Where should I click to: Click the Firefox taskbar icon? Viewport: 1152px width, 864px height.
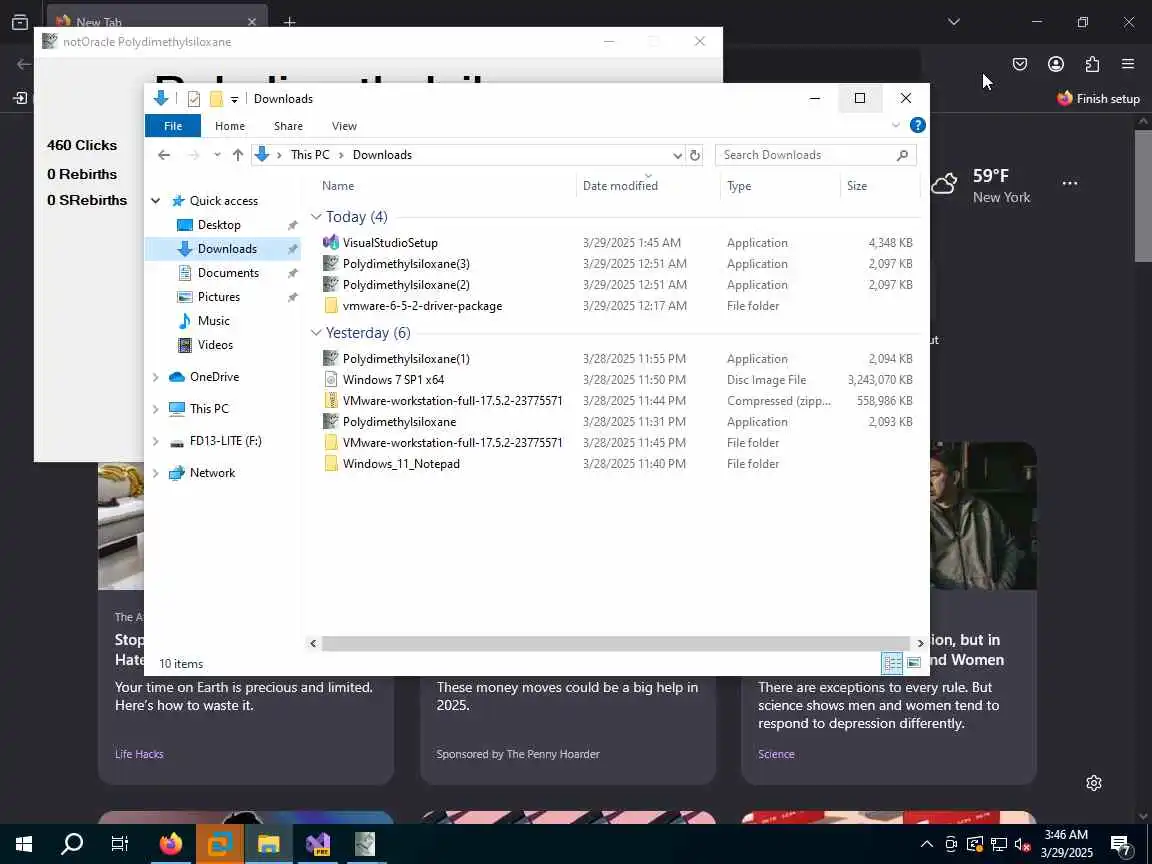tap(170, 844)
